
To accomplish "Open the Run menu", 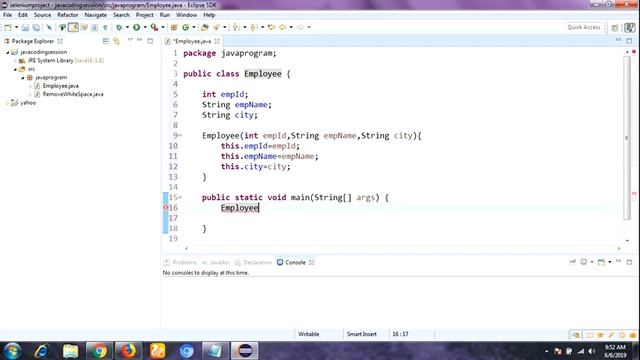I will pos(165,15).
